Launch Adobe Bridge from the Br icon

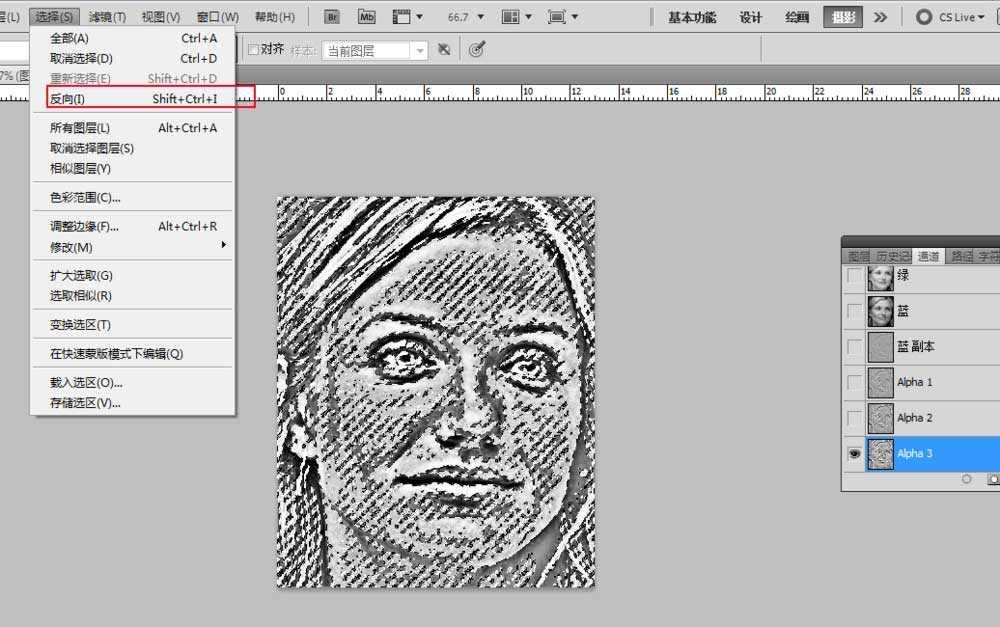click(333, 17)
